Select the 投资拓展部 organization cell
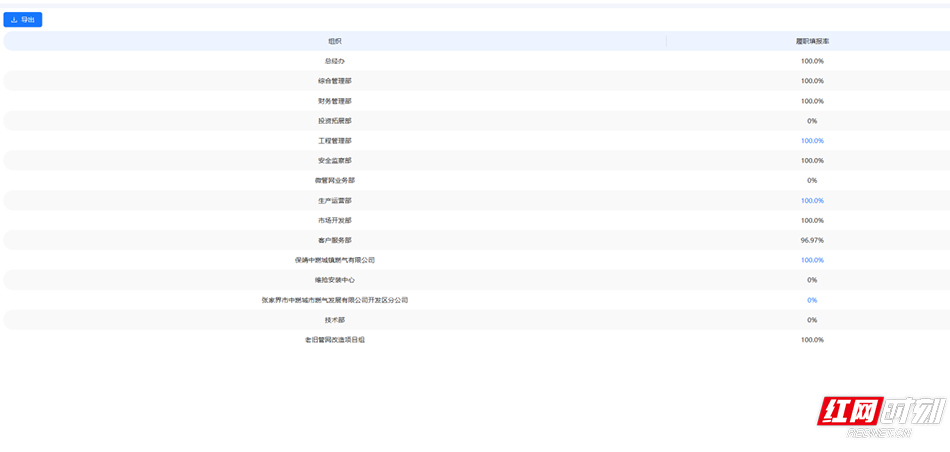Screen dimensions: 950x452 tap(335, 121)
